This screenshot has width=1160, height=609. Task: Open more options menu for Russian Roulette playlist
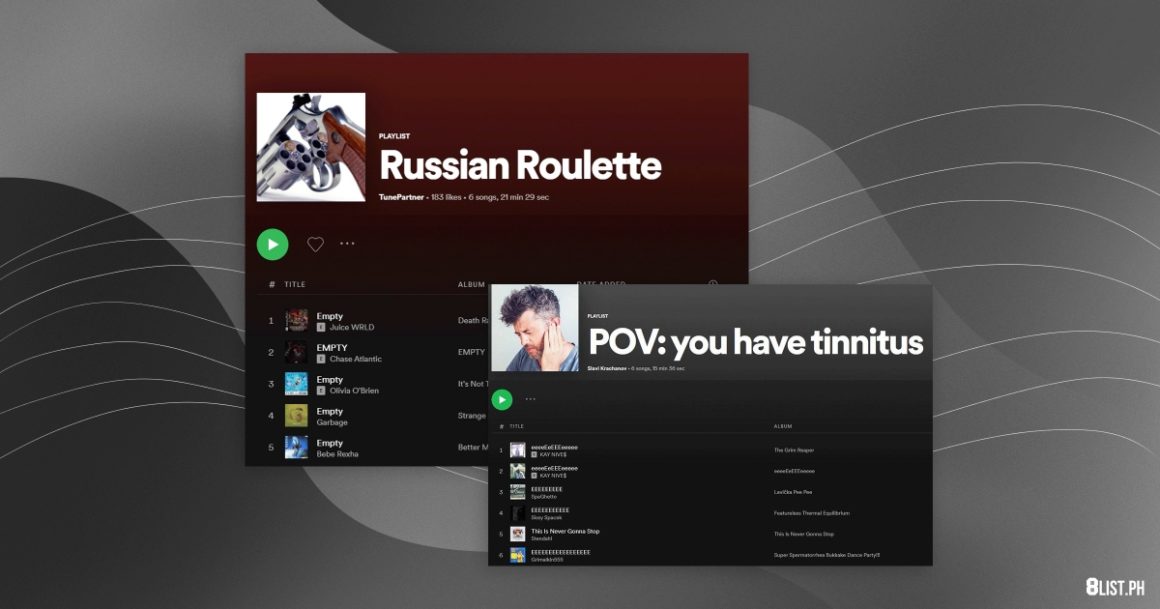349,243
